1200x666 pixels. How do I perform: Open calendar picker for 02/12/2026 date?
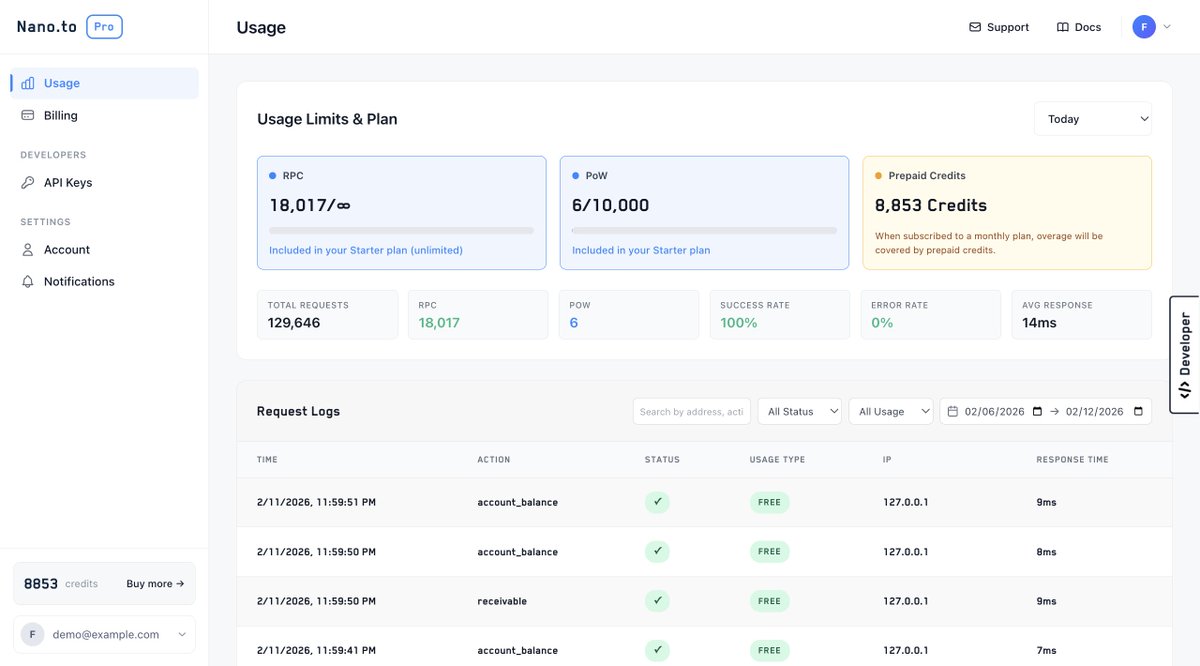click(x=1138, y=411)
